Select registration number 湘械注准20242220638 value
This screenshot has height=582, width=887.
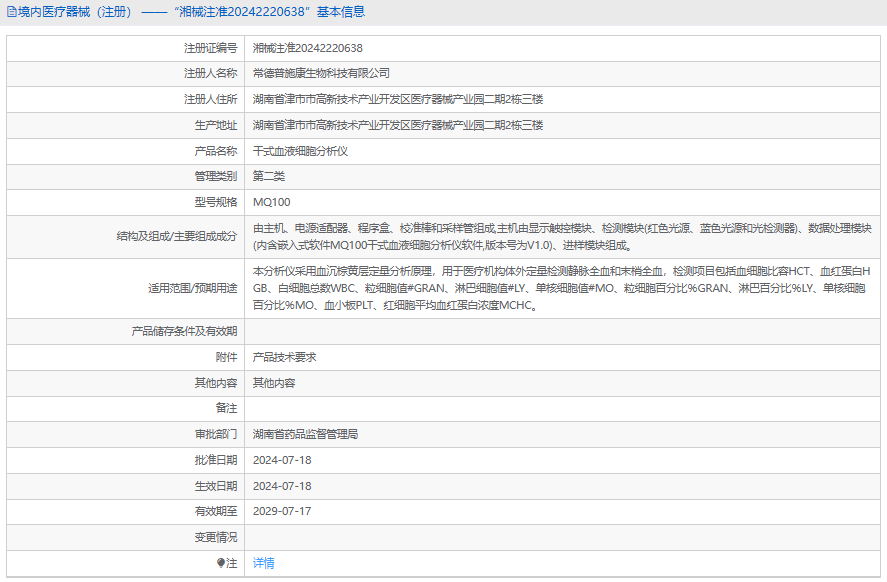(x=308, y=48)
